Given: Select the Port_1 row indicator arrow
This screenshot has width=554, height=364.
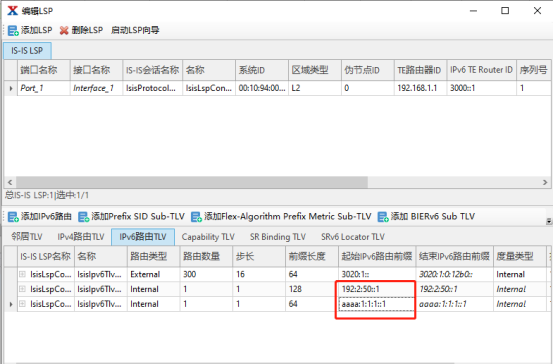Looking at the screenshot, I should tap(11, 88).
